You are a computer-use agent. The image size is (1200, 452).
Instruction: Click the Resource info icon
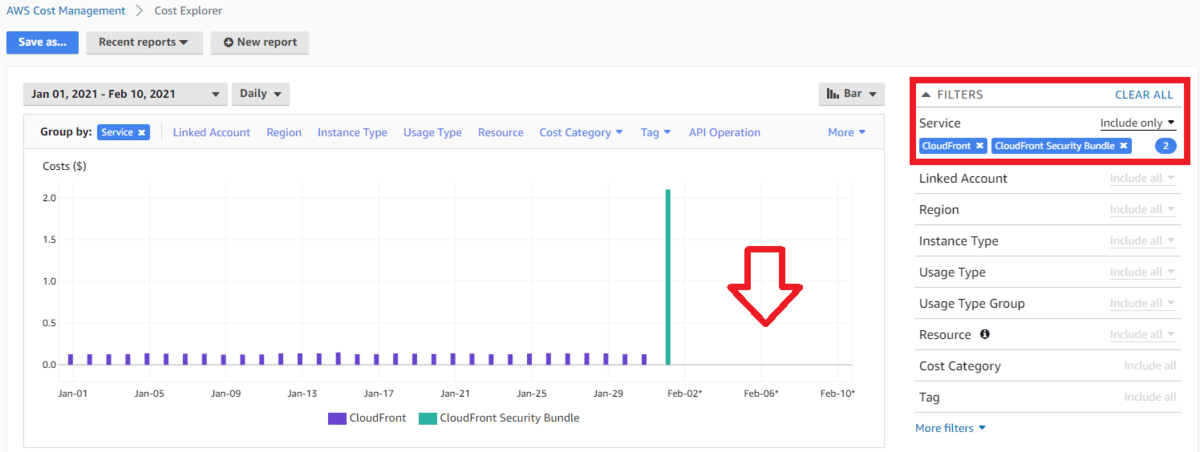point(985,335)
